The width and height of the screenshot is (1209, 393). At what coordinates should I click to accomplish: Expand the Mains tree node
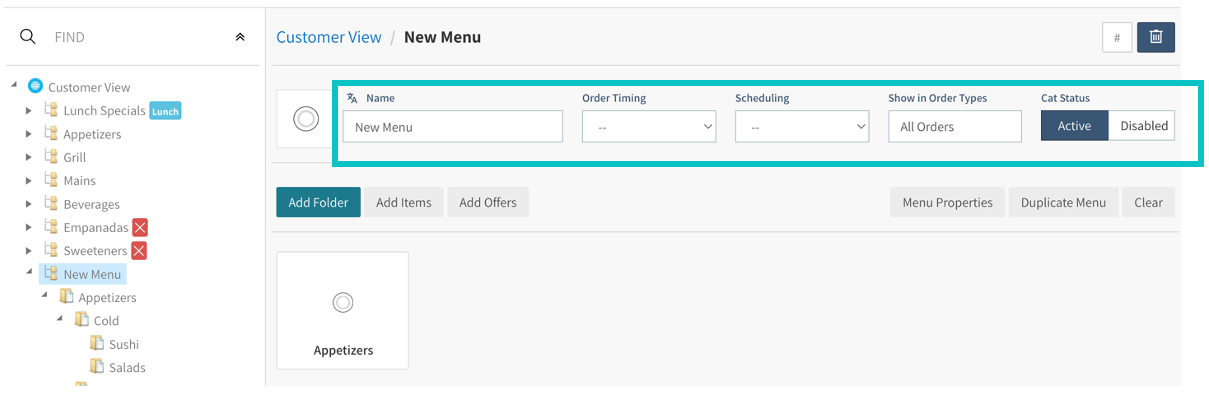(29, 180)
